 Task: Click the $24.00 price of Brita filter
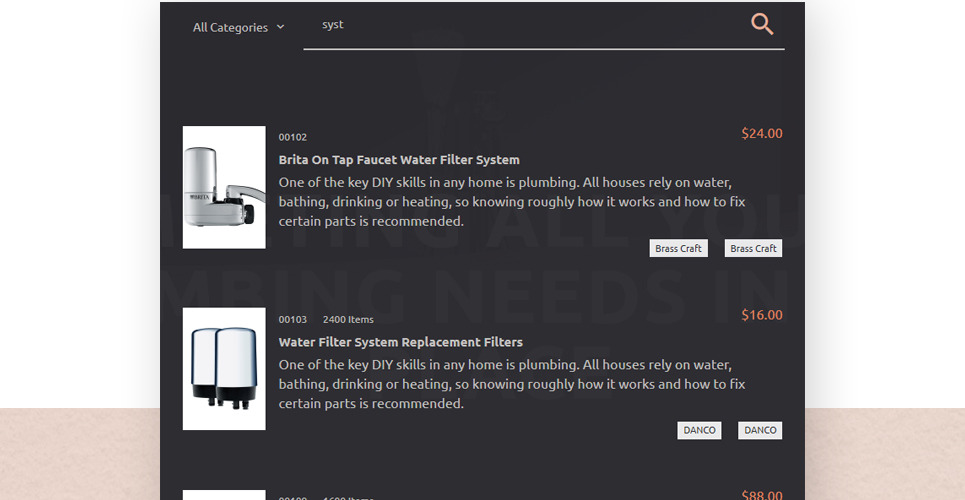coord(761,133)
